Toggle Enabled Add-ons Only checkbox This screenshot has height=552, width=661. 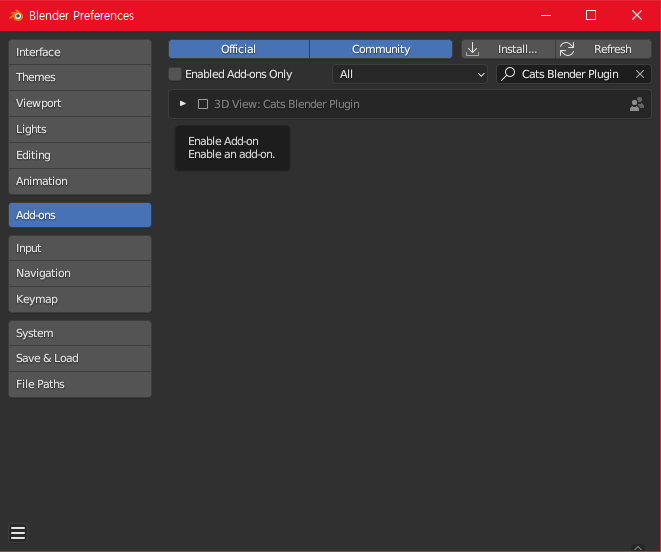click(175, 74)
